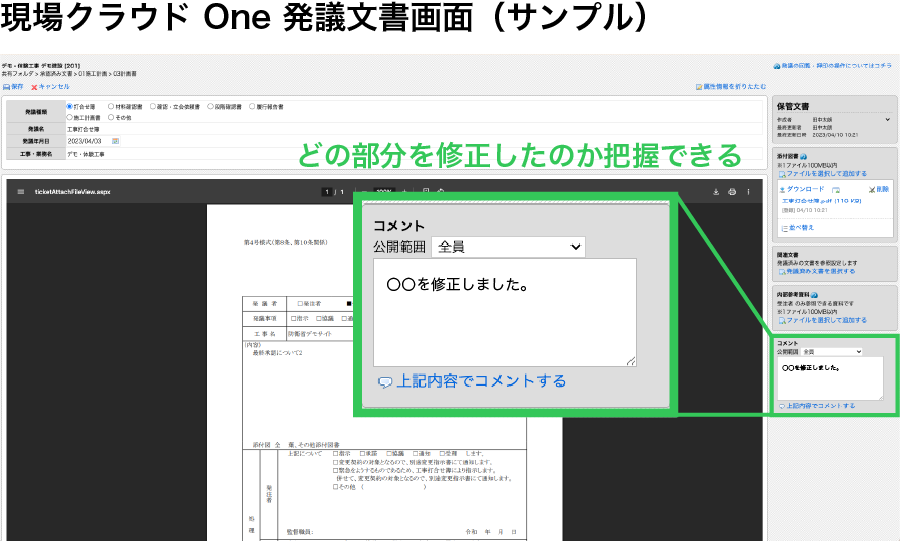Click the 保存 save link
The width and height of the screenshot is (900, 541).
pyautogui.click(x=14, y=87)
